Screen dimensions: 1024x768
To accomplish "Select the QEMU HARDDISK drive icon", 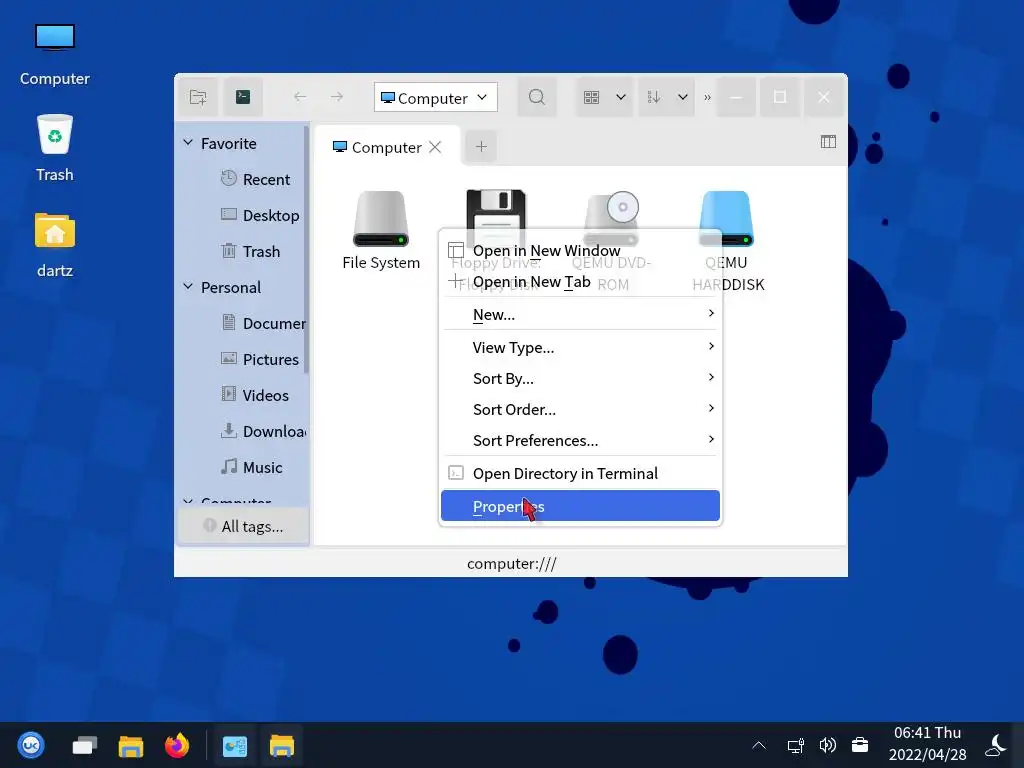I will [727, 217].
